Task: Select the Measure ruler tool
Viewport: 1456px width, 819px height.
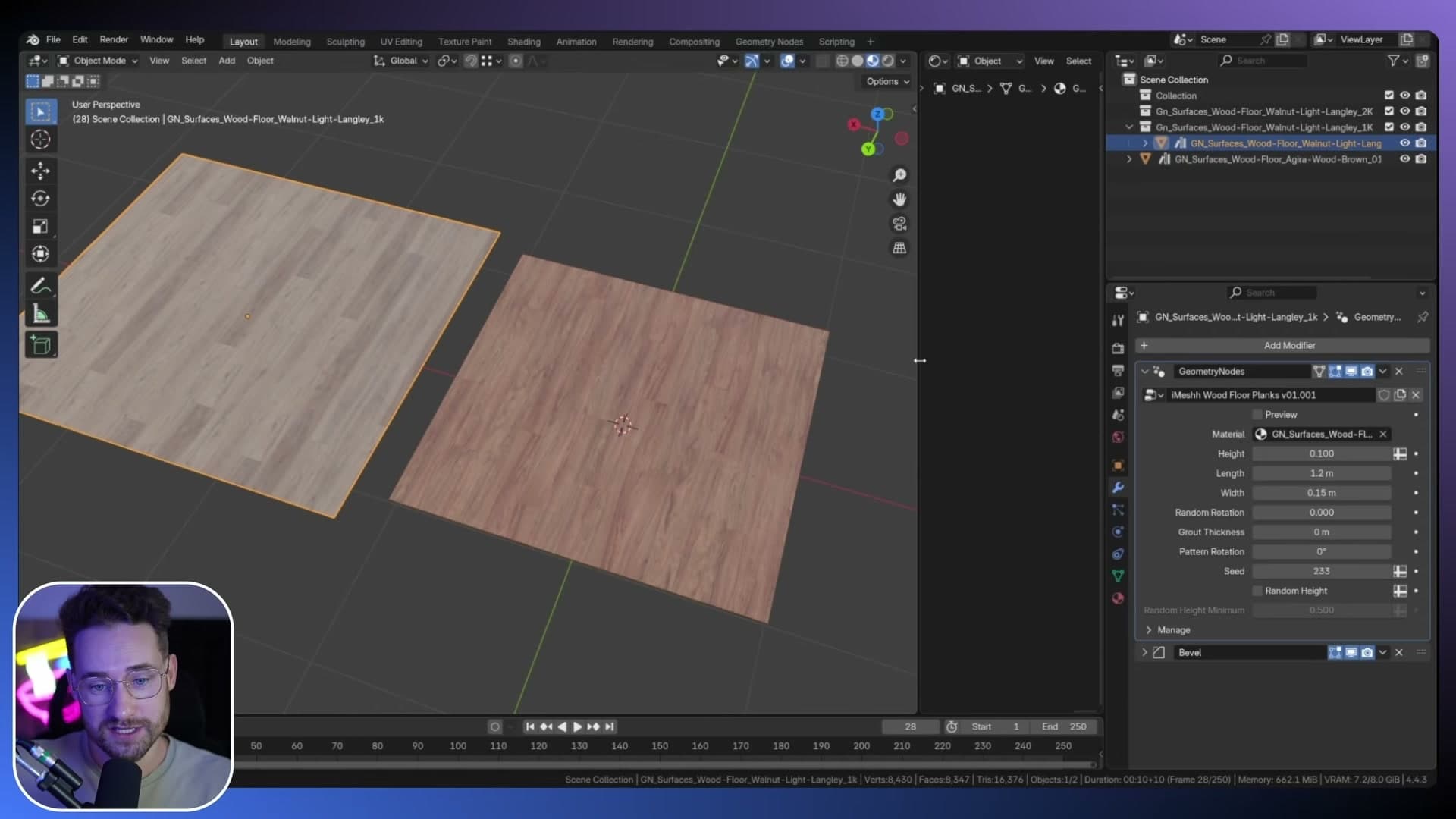Action: tap(40, 314)
